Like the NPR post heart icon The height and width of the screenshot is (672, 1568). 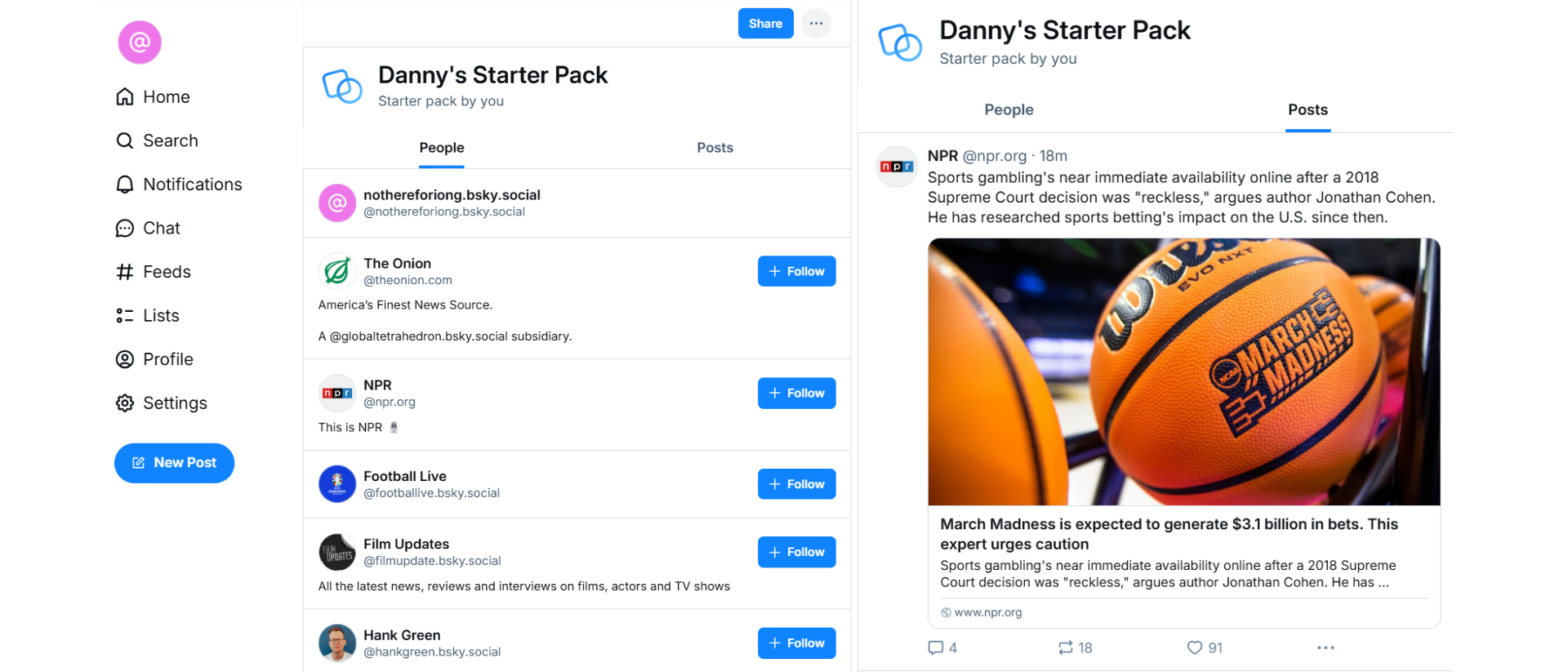pyautogui.click(x=1195, y=648)
